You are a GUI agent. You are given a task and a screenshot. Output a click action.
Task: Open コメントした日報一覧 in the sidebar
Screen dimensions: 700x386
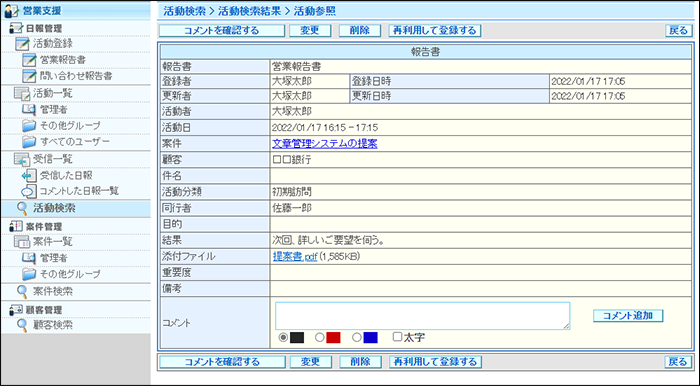(79, 191)
